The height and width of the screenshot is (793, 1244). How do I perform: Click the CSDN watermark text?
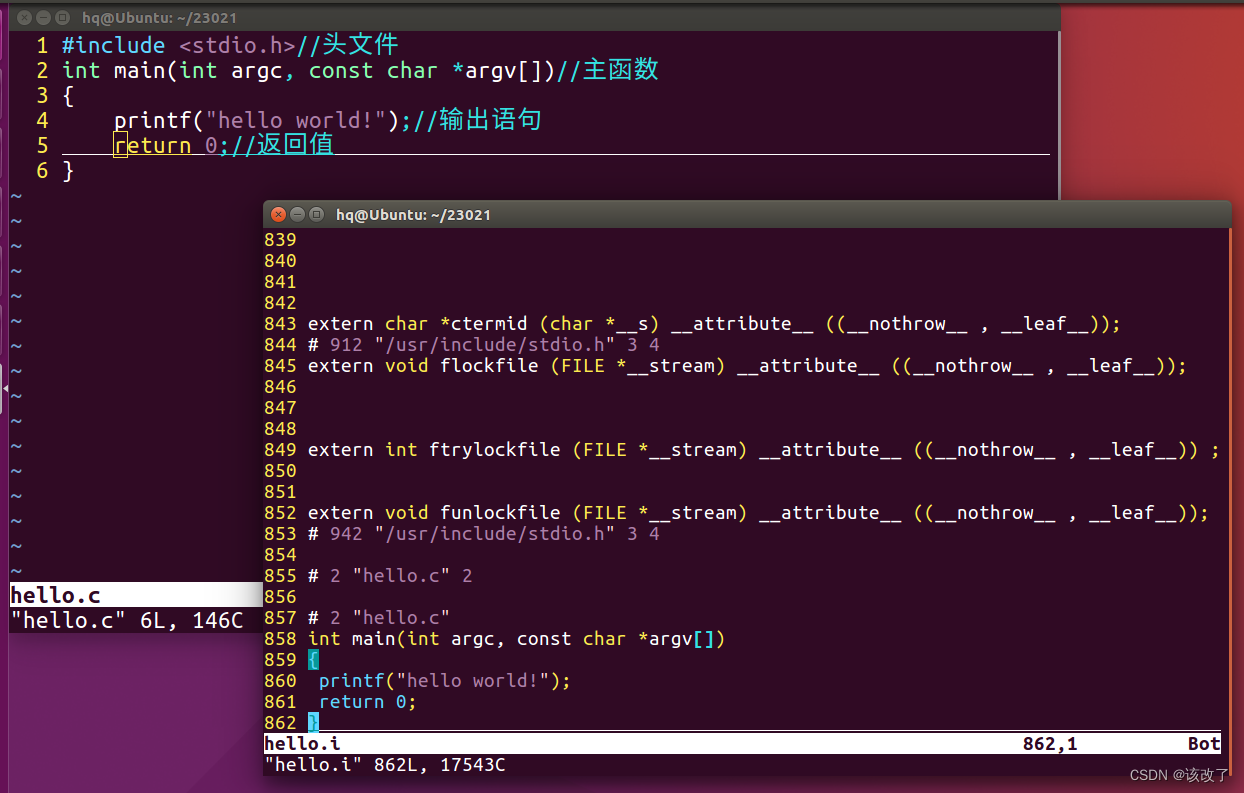(x=1177, y=774)
